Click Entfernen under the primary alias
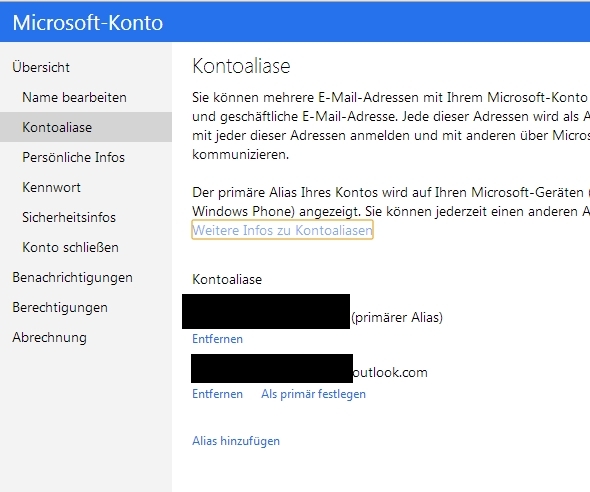This screenshot has height=492, width=590. coord(217,339)
